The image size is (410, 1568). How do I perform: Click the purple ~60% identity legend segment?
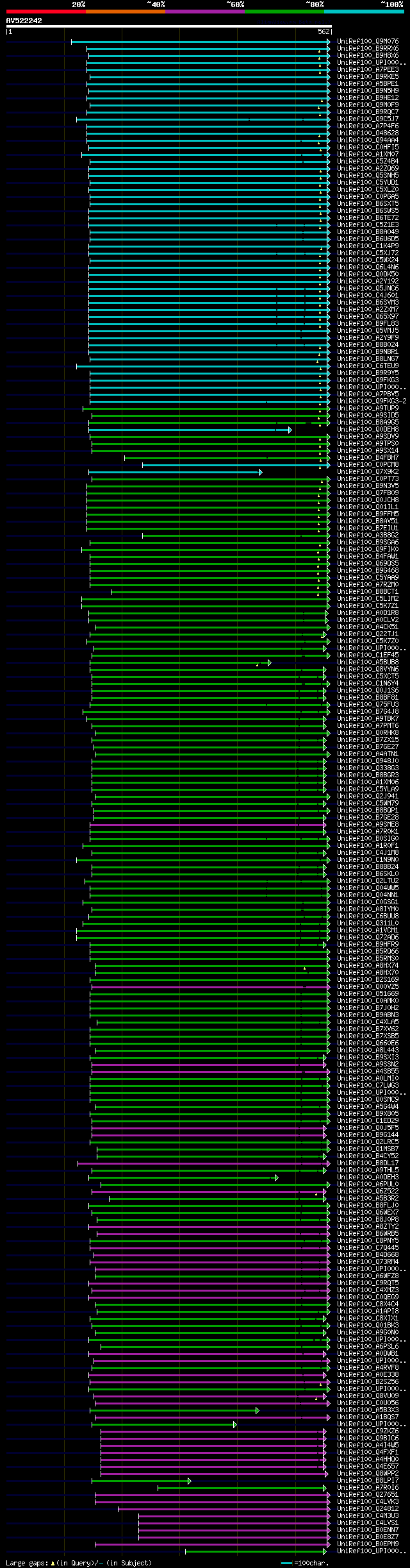coord(205,11)
